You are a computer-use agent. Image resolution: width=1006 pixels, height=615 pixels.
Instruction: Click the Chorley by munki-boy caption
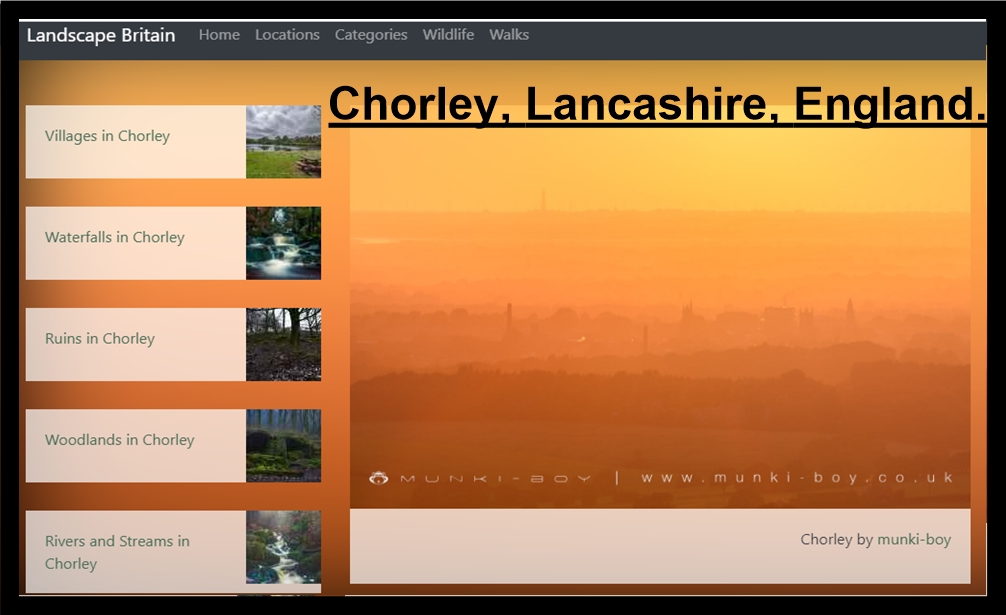[x=875, y=540]
